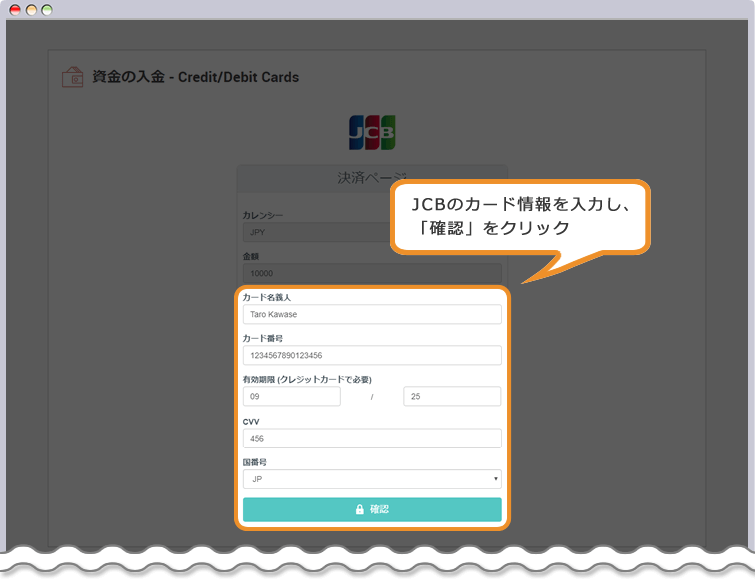
Task: Open the 国番号 dropdown showing JP
Action: [x=371, y=479]
